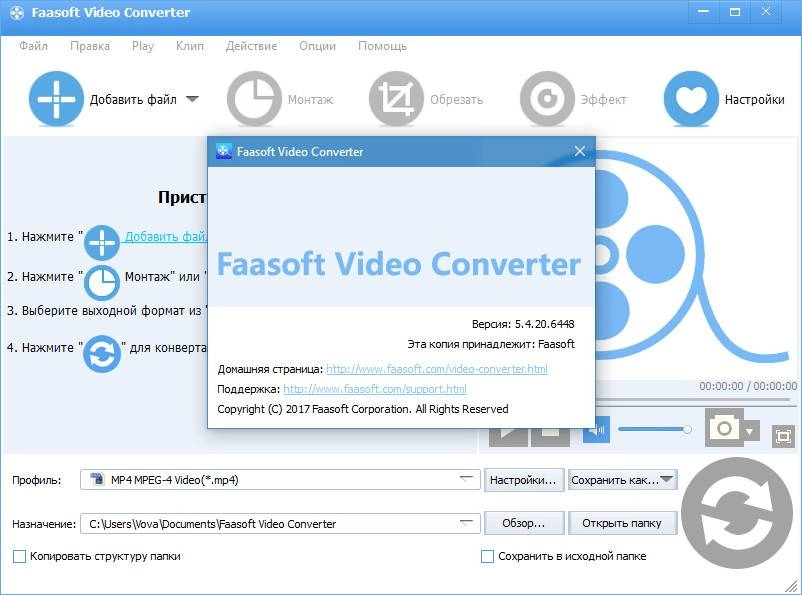
Task: Open the Profile combo box MP4 MPEG-4 Video
Action: click(x=280, y=480)
